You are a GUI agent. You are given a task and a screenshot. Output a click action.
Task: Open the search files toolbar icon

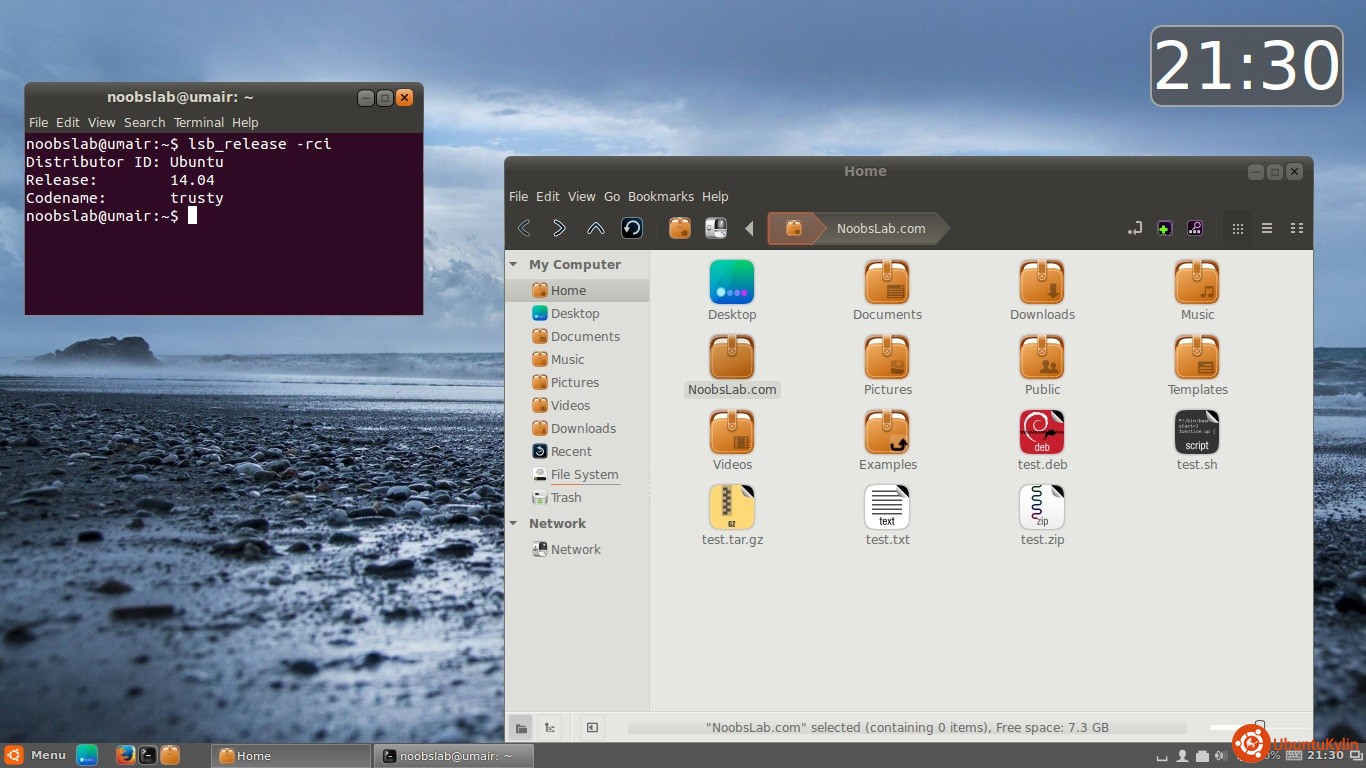1195,228
